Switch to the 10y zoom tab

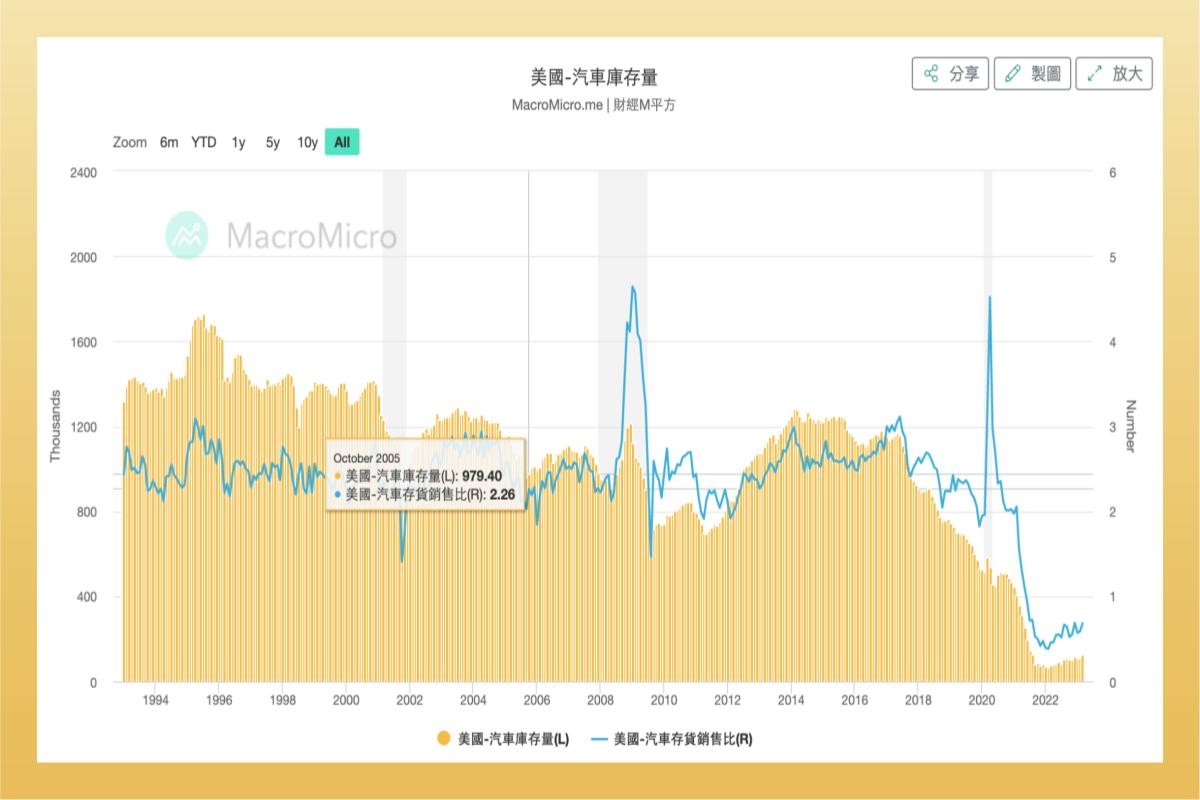coord(307,143)
